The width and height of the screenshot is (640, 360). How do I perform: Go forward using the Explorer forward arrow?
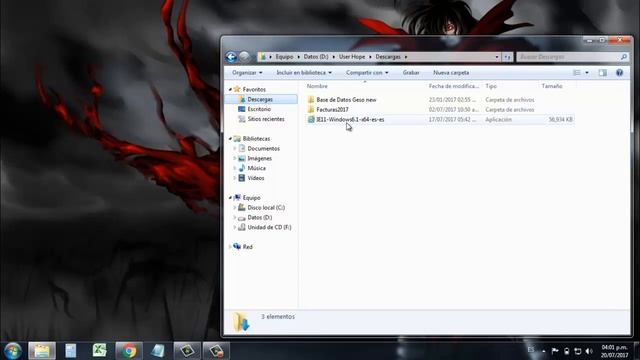(244, 57)
